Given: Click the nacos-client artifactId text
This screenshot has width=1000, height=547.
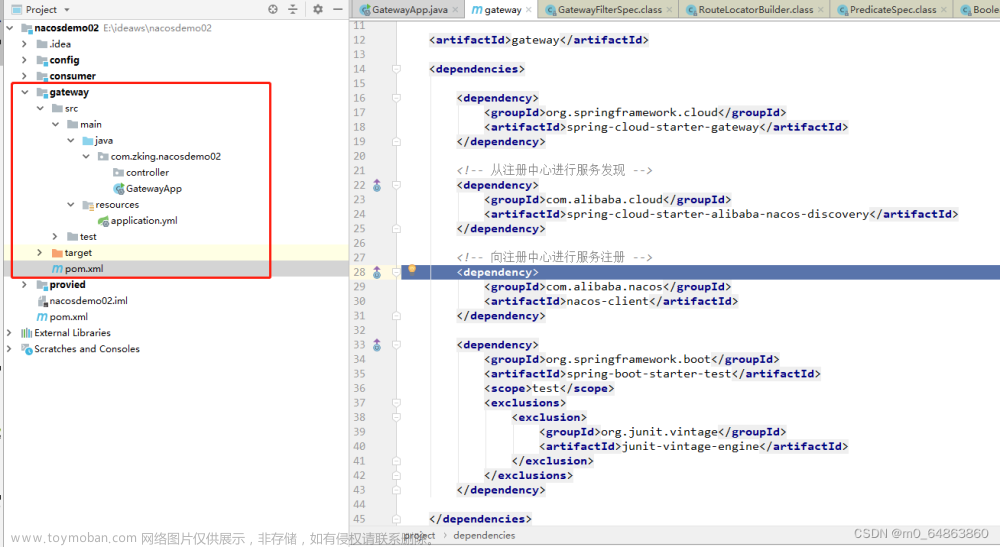Looking at the screenshot, I should [x=608, y=301].
